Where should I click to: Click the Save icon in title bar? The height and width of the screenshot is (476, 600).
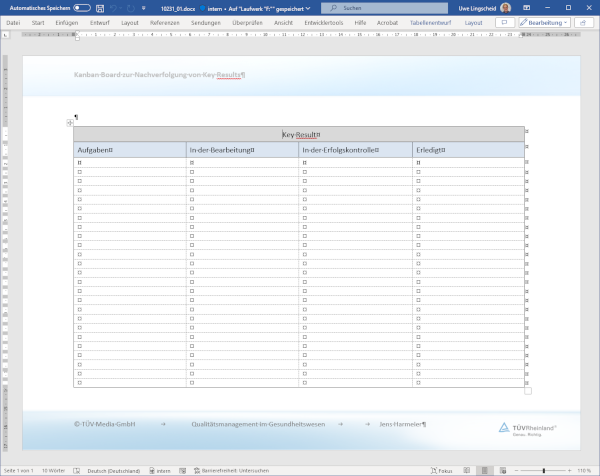[x=99, y=7]
